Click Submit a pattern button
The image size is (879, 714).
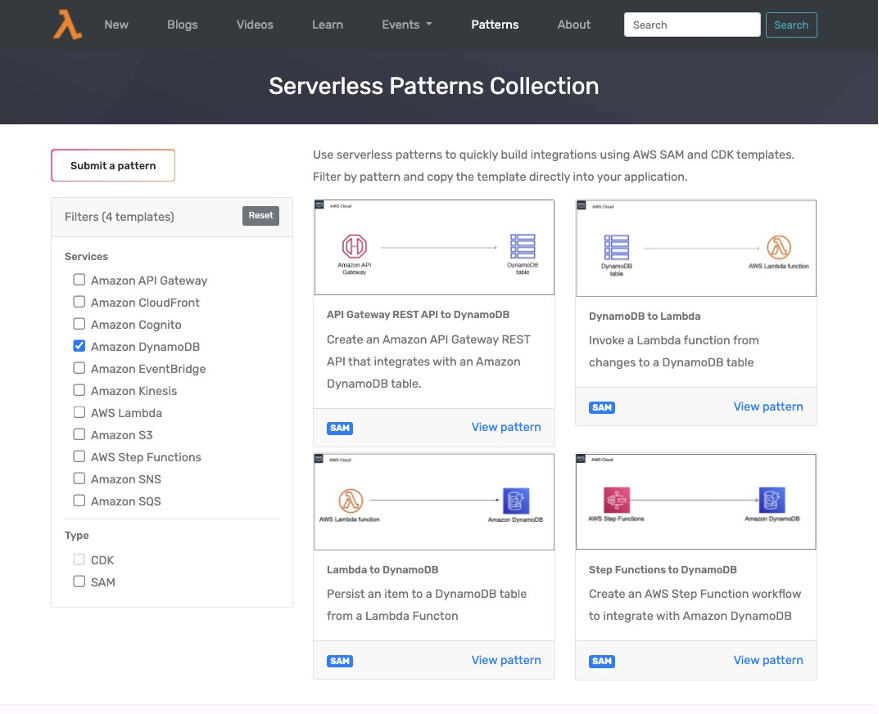[113, 165]
